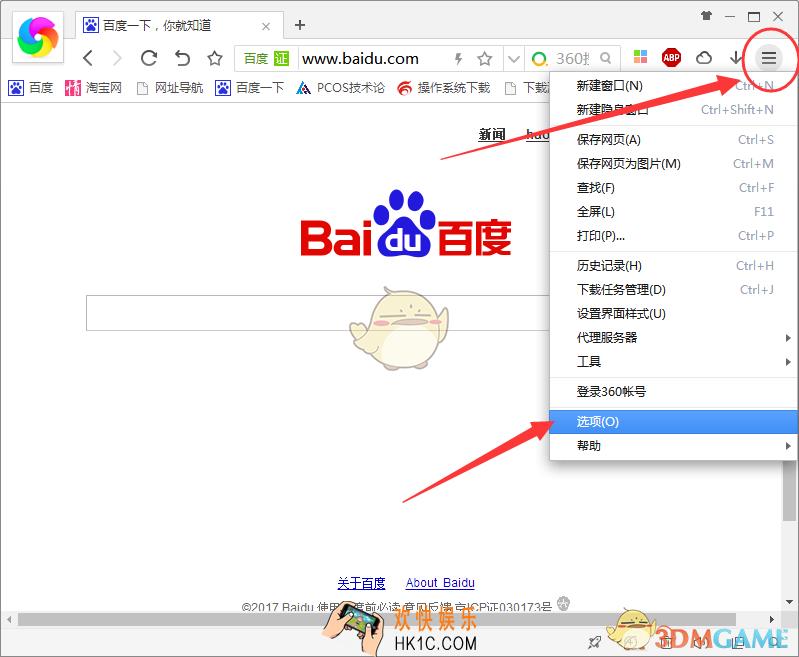Screen dimensions: 799x657
Task: Click 登录360帐号 menu item
Action: (x=674, y=391)
